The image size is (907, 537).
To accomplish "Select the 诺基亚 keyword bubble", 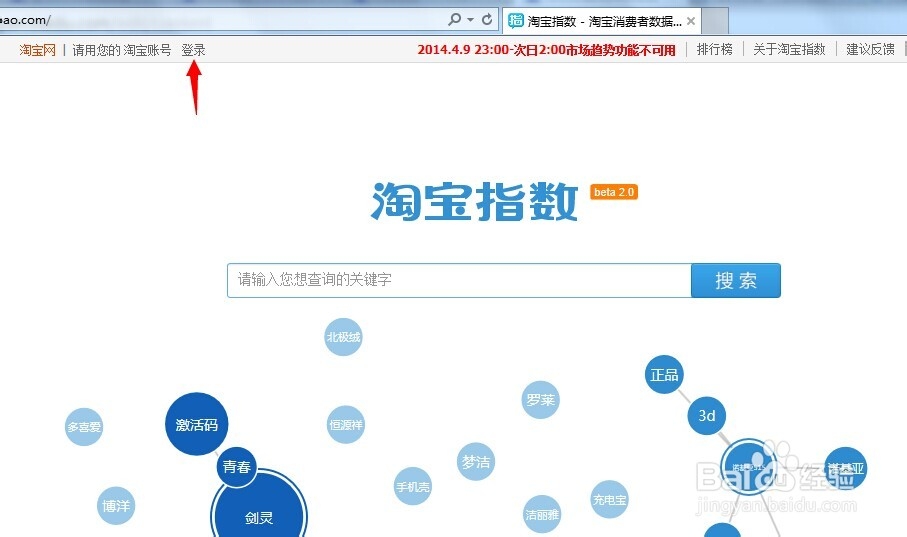I will [x=845, y=468].
